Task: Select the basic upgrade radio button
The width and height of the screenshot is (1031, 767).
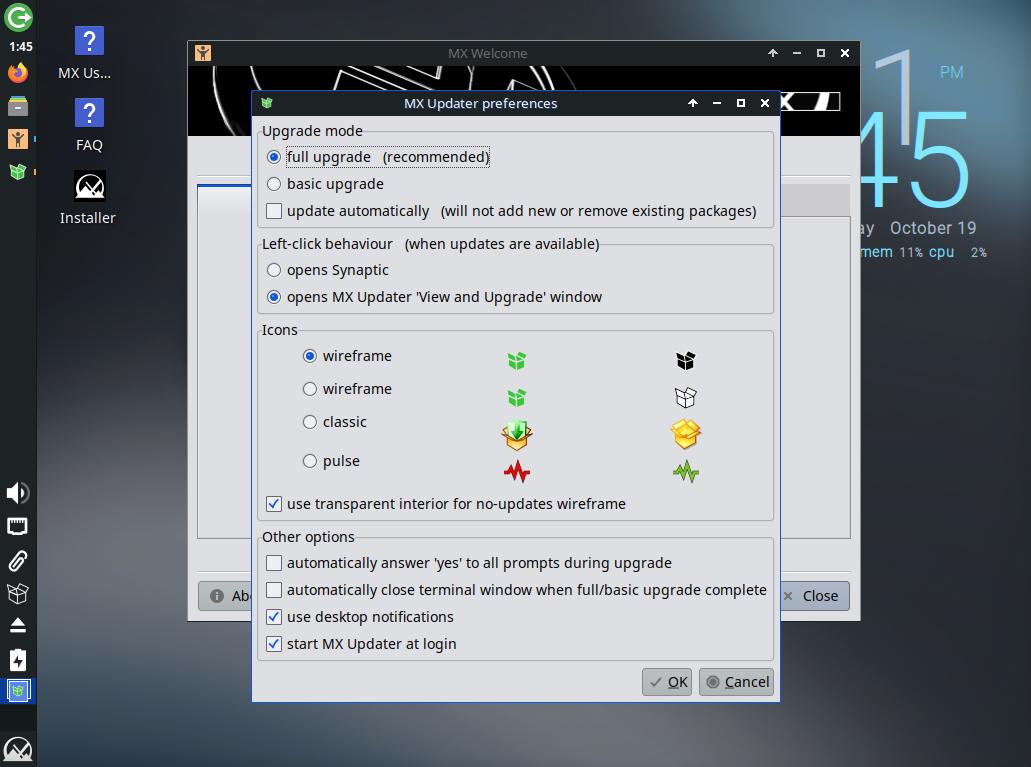Action: [x=274, y=184]
